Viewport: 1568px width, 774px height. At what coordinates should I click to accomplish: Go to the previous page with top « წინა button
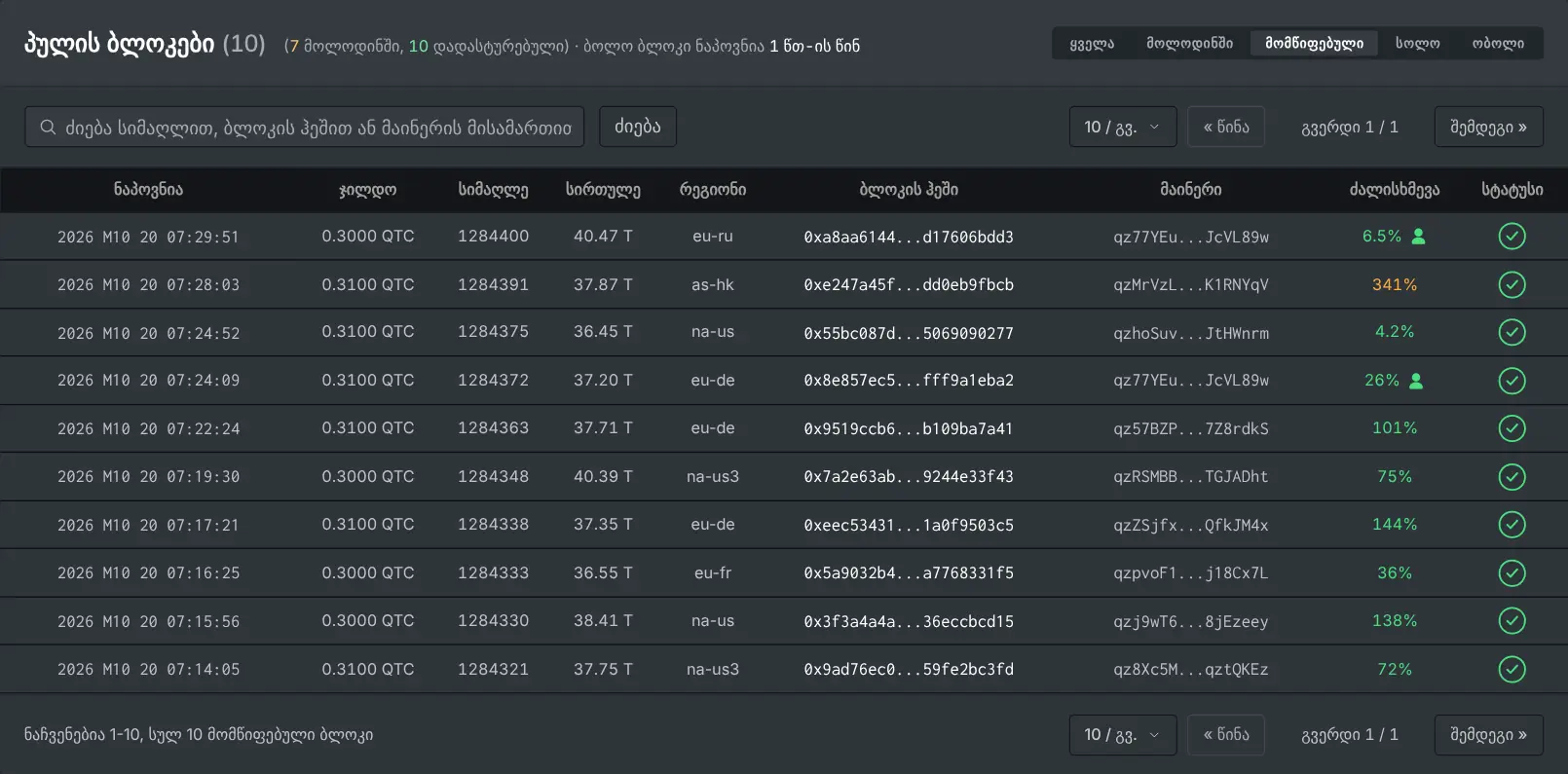tap(1226, 127)
